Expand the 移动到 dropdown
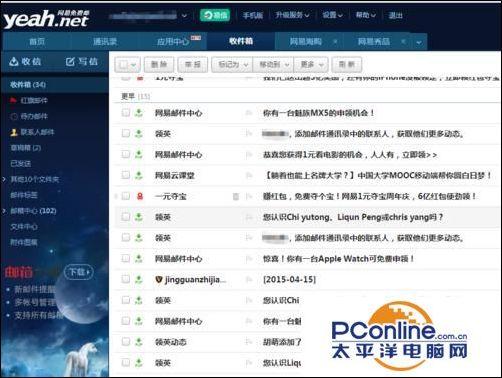Viewport: 502px width, 378px height. [x=274, y=65]
